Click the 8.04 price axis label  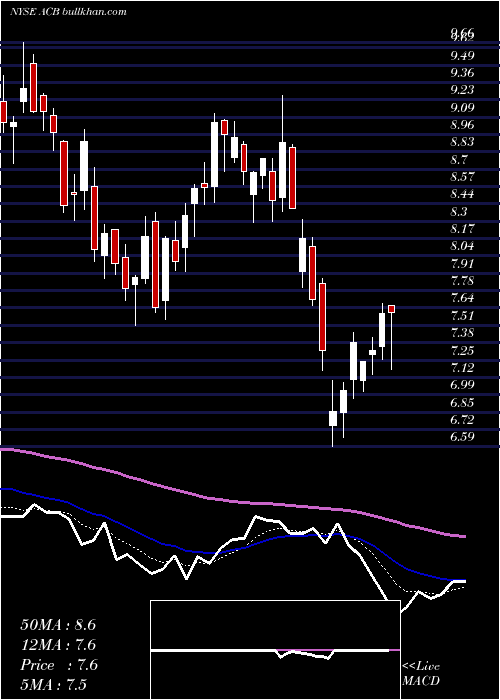click(x=462, y=246)
